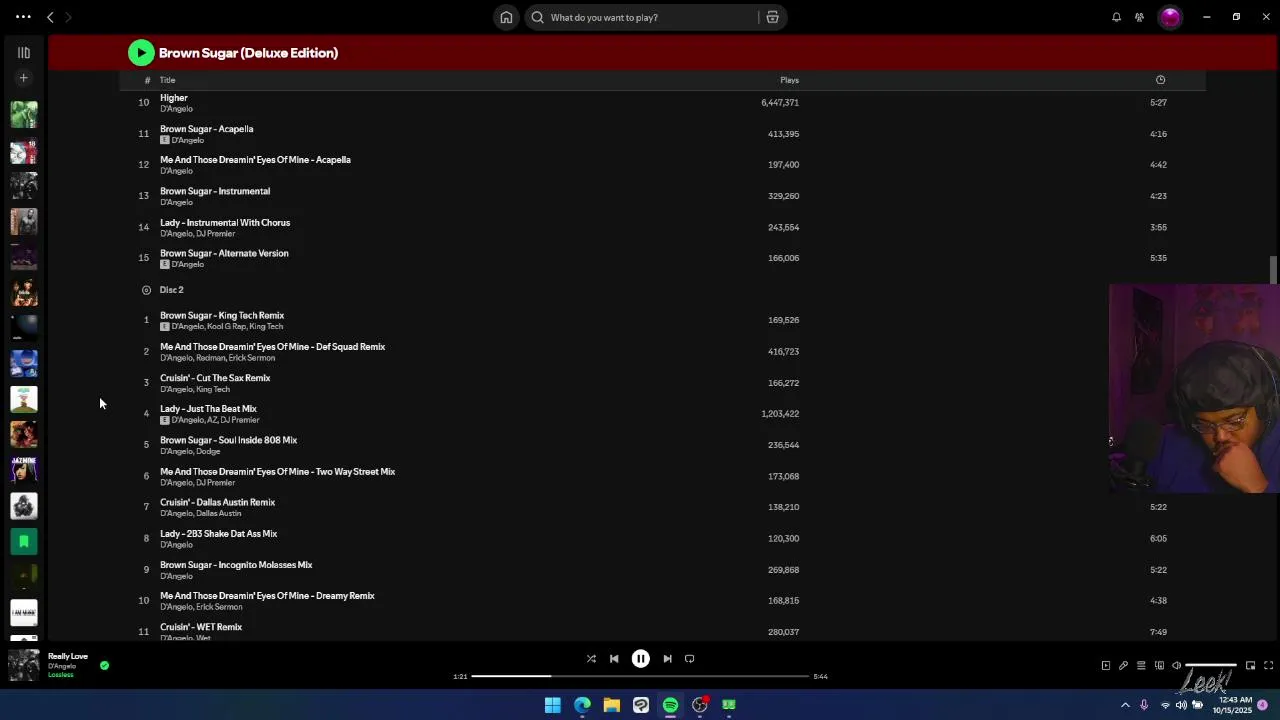Click Really Love now playing album art

coord(24,665)
